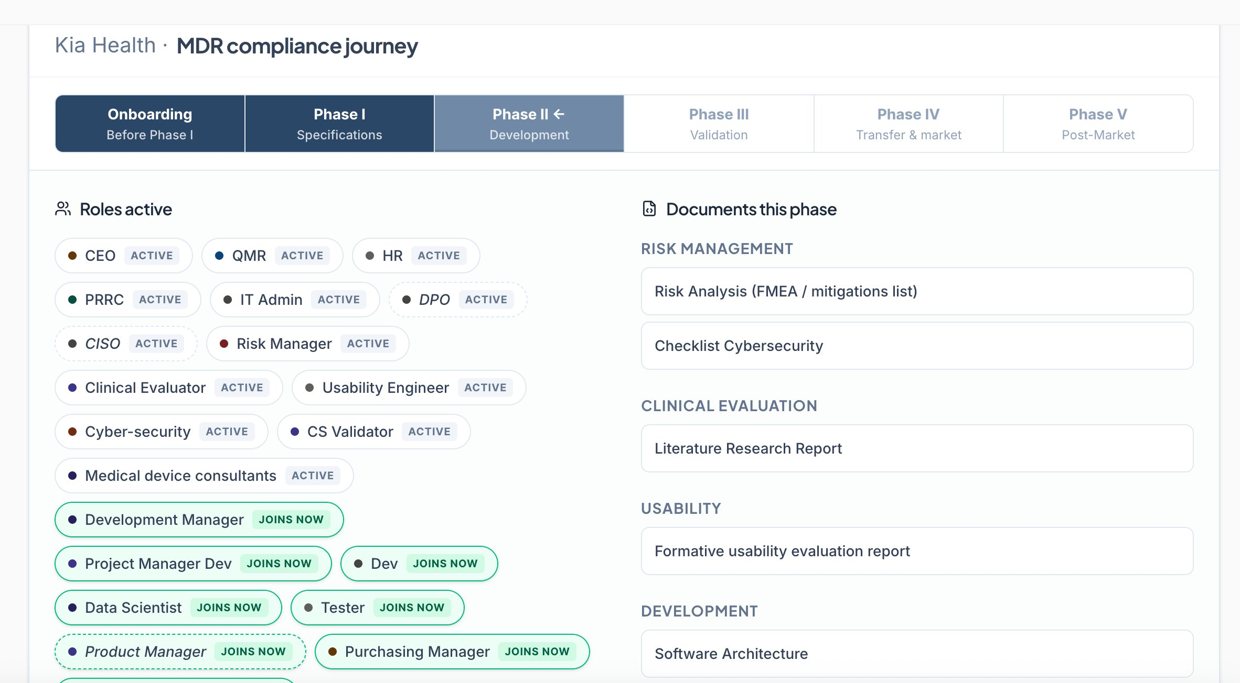Click the Tester role chip
1240x683 pixels.
click(378, 607)
